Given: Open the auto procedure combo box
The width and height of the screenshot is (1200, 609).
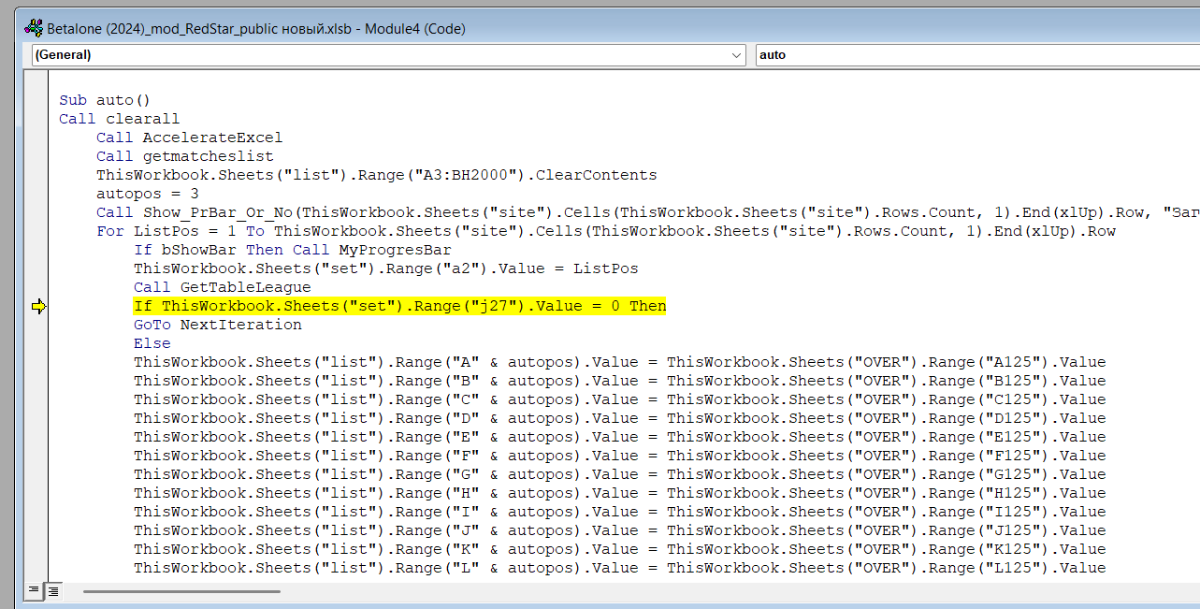Looking at the screenshot, I should pos(975,55).
